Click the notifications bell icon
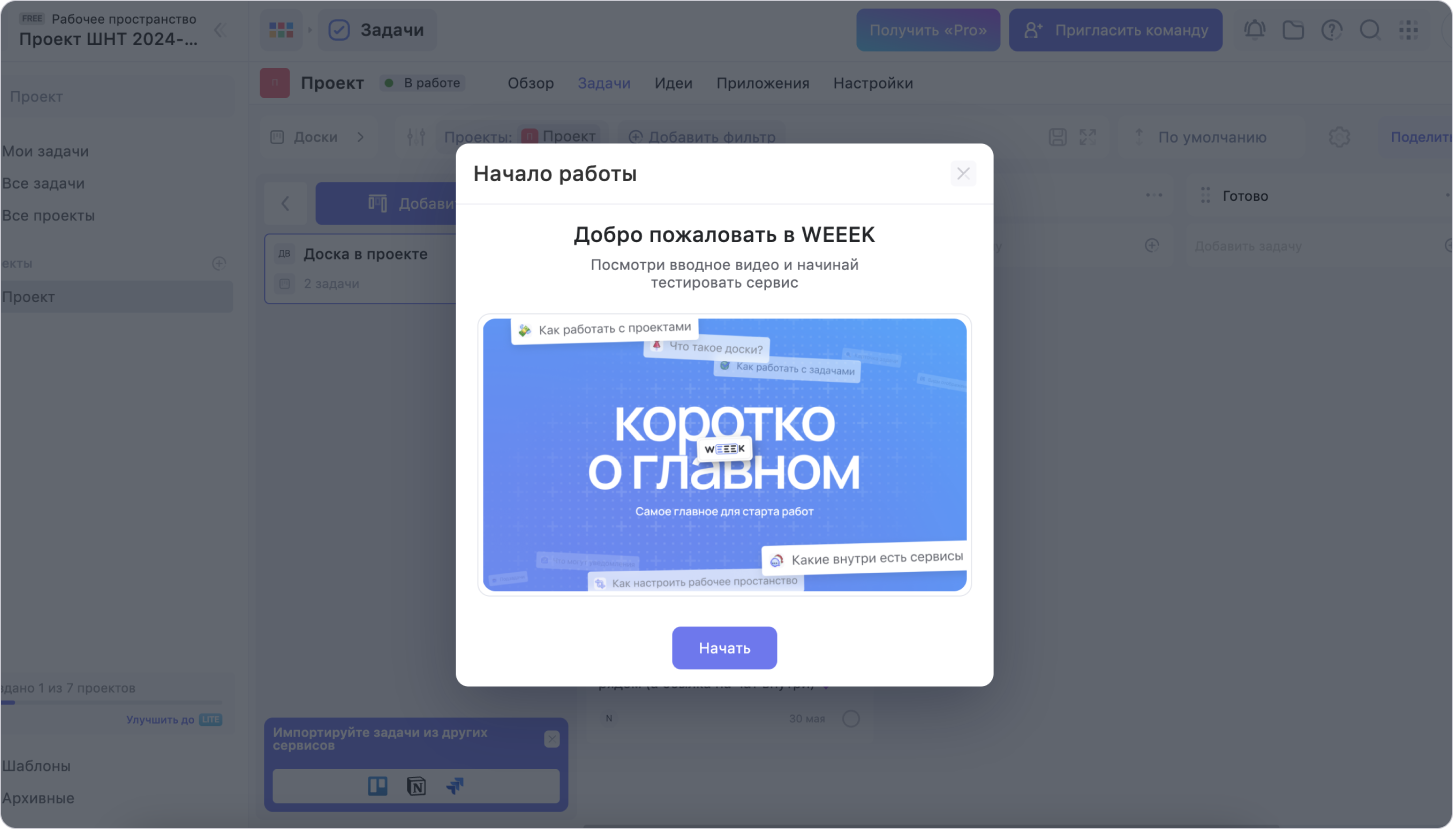 [x=1254, y=30]
